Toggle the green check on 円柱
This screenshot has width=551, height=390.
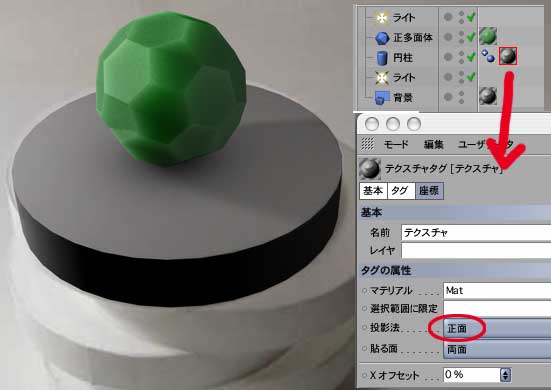pyautogui.click(x=472, y=56)
